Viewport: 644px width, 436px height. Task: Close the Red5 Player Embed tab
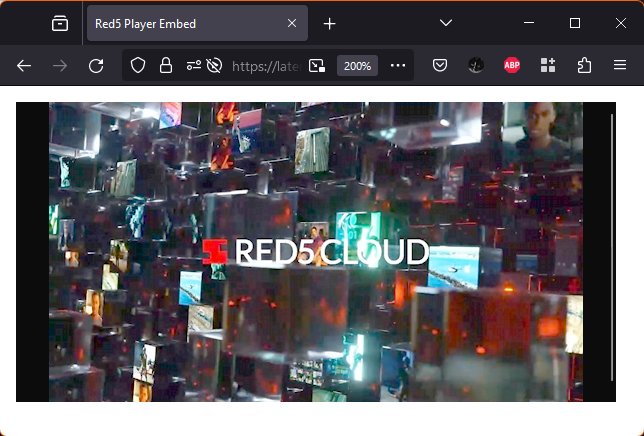(292, 23)
